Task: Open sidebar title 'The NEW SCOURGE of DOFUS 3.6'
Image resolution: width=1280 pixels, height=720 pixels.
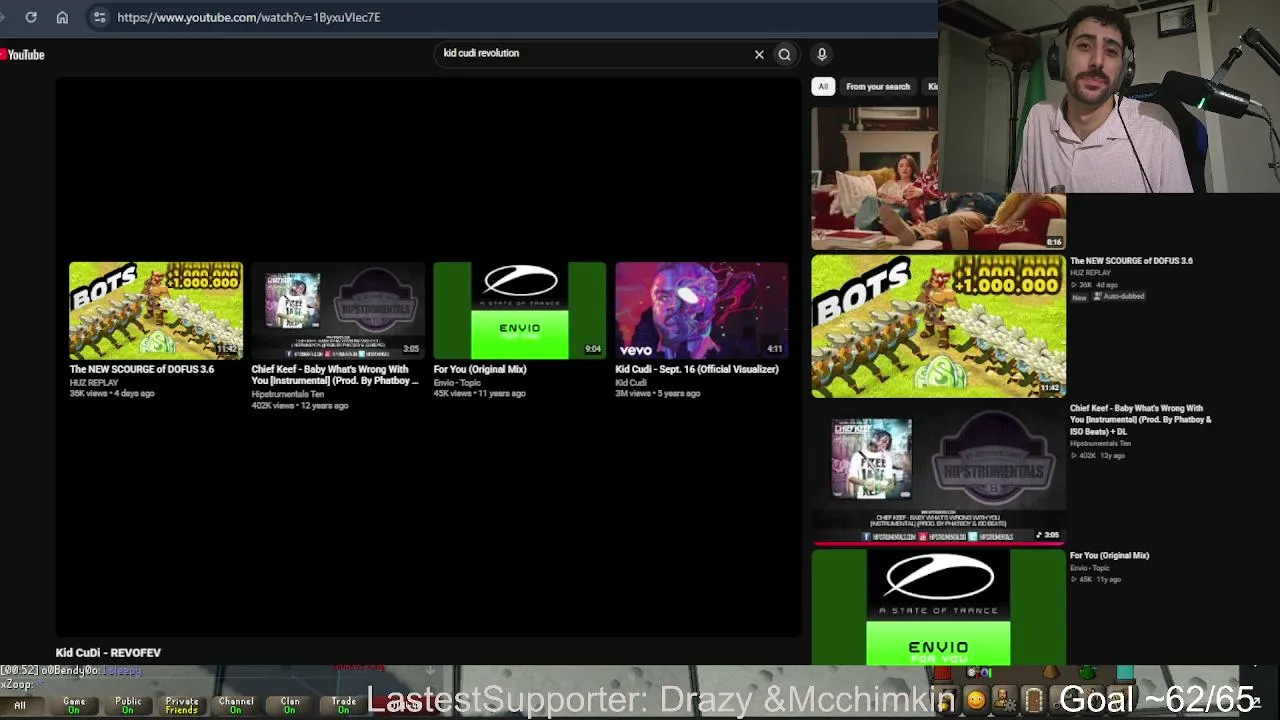Action: (x=1131, y=261)
